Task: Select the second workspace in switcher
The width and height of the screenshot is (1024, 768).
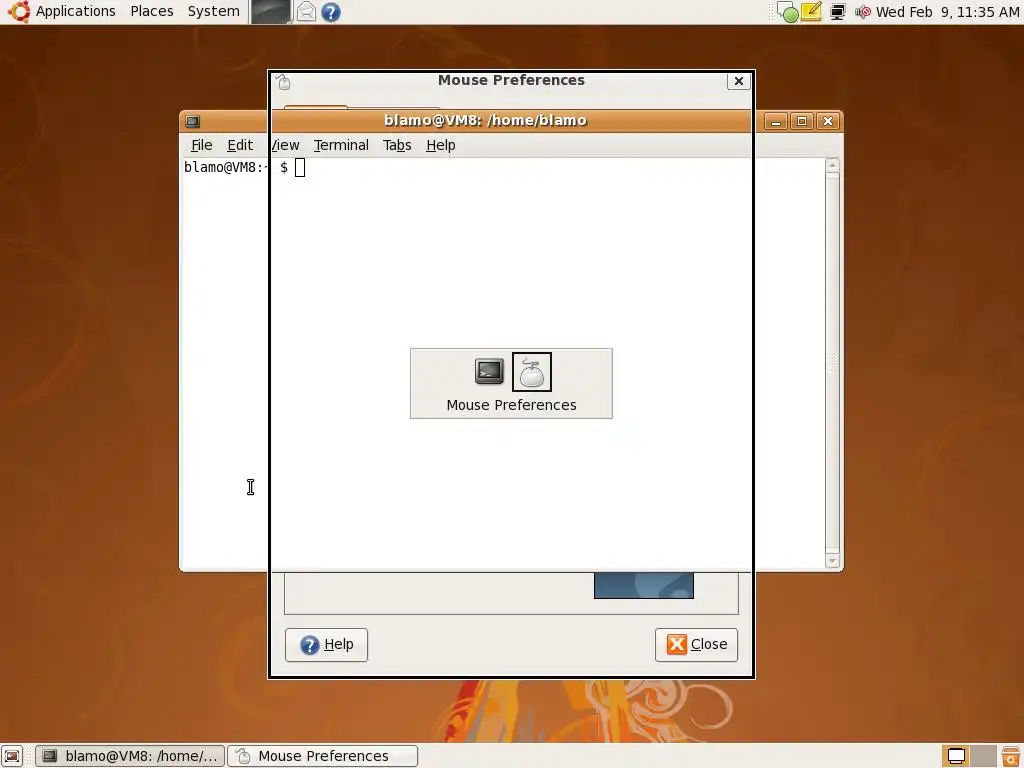Action: (x=984, y=756)
